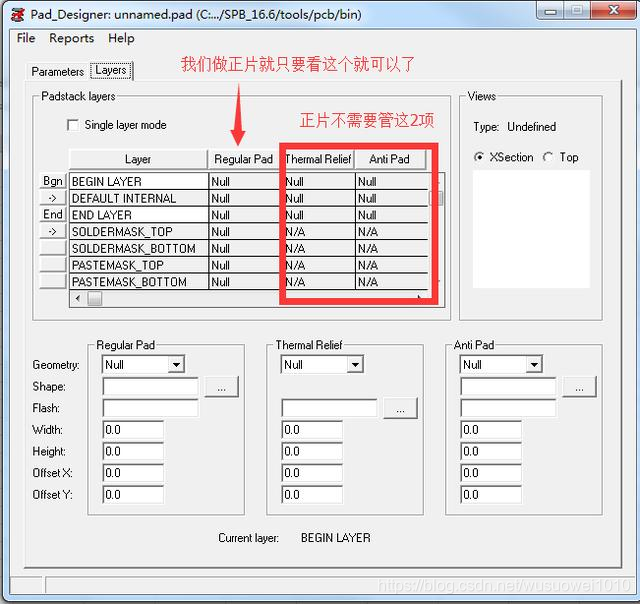Screen dimensions: 640x604
Task: Click the Pad Designer app icon in title bar
Action: 16,11
